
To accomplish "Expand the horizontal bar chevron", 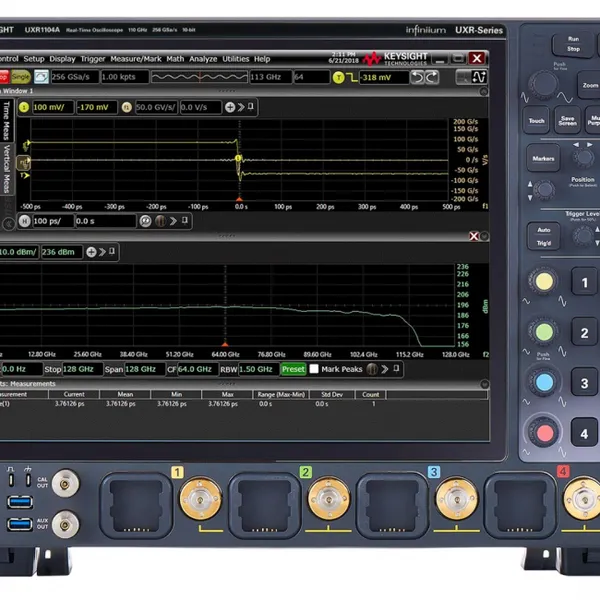I will pyautogui.click(x=173, y=221).
